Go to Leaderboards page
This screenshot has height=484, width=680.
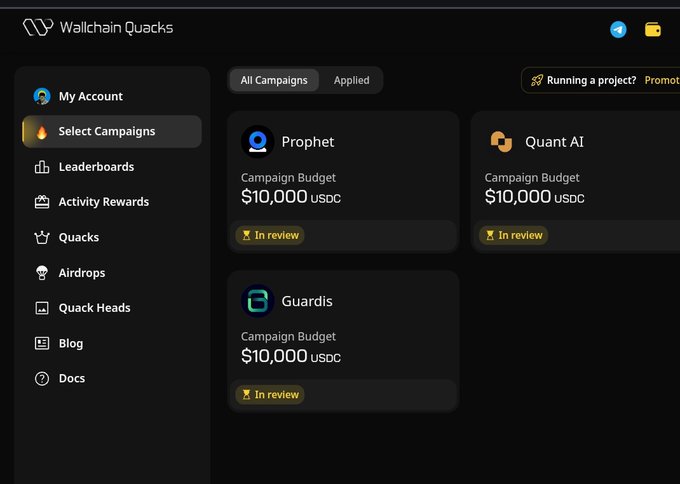pos(112,167)
